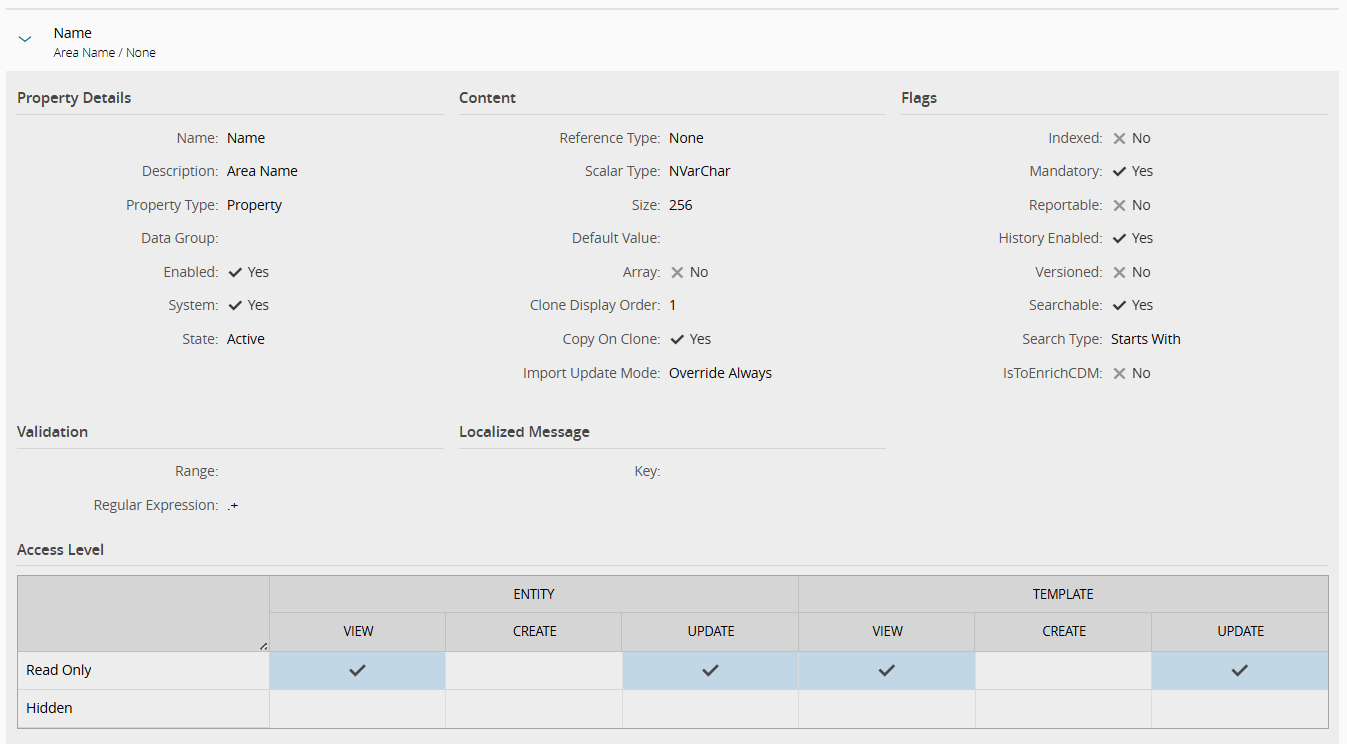The height and width of the screenshot is (744, 1347).
Task: Toggle Read Only Entity View cell
Action: [357, 670]
